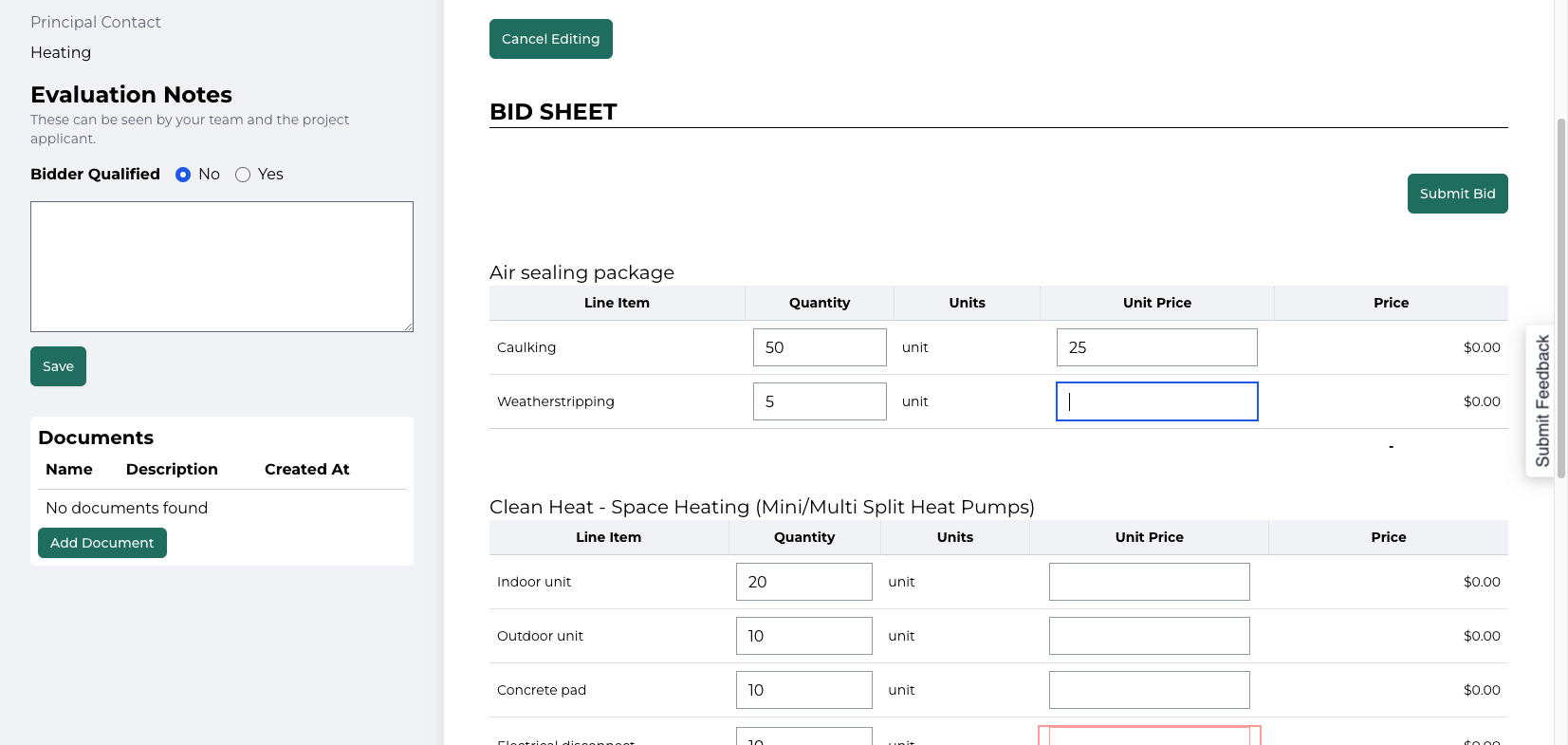Edit the Caulking unit price field
The width and height of the screenshot is (1568, 745).
[1157, 347]
